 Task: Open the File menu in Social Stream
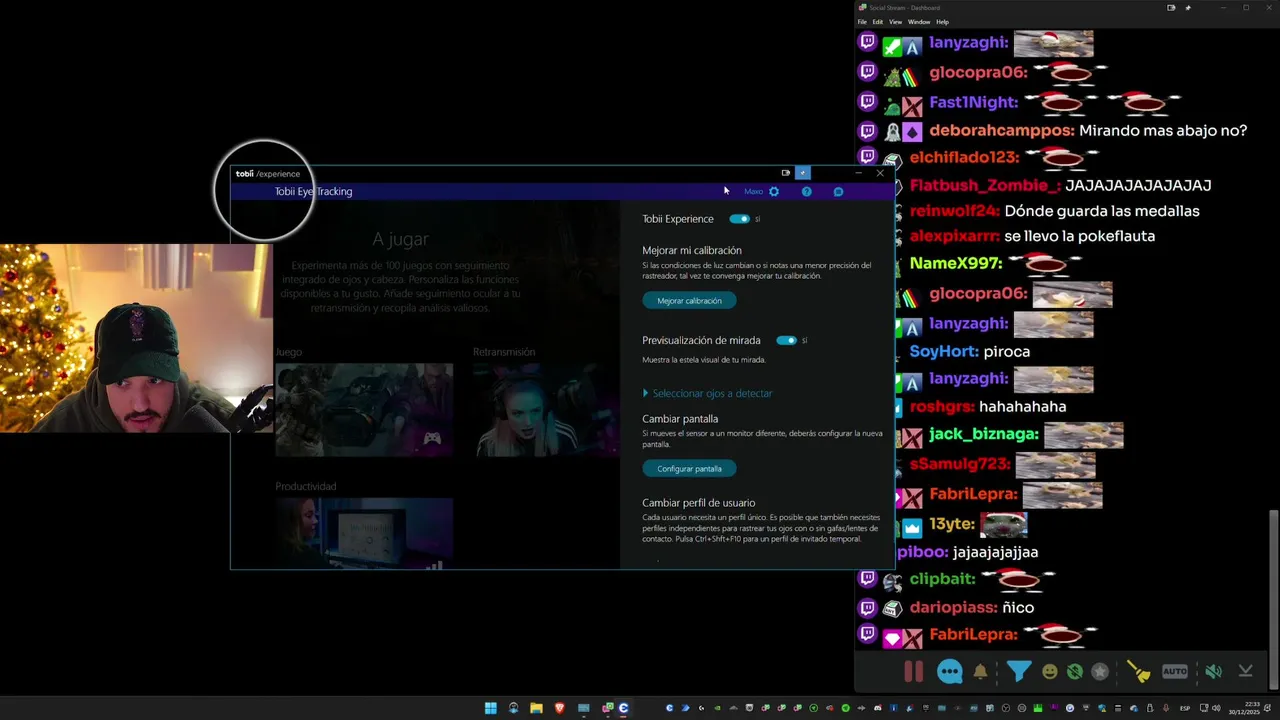(862, 22)
